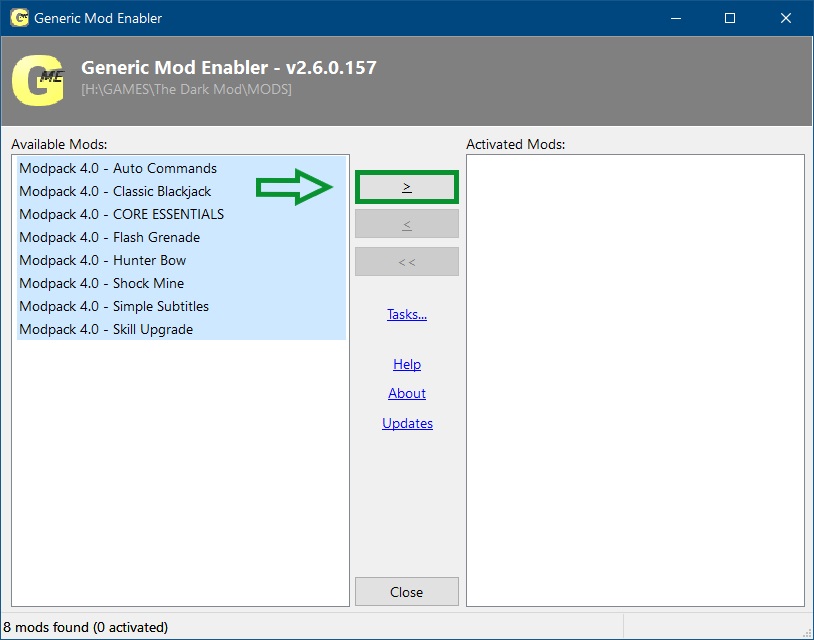Image resolution: width=814 pixels, height=640 pixels.
Task: Maximize the Generic Mod Enabler window
Action: pos(730,18)
